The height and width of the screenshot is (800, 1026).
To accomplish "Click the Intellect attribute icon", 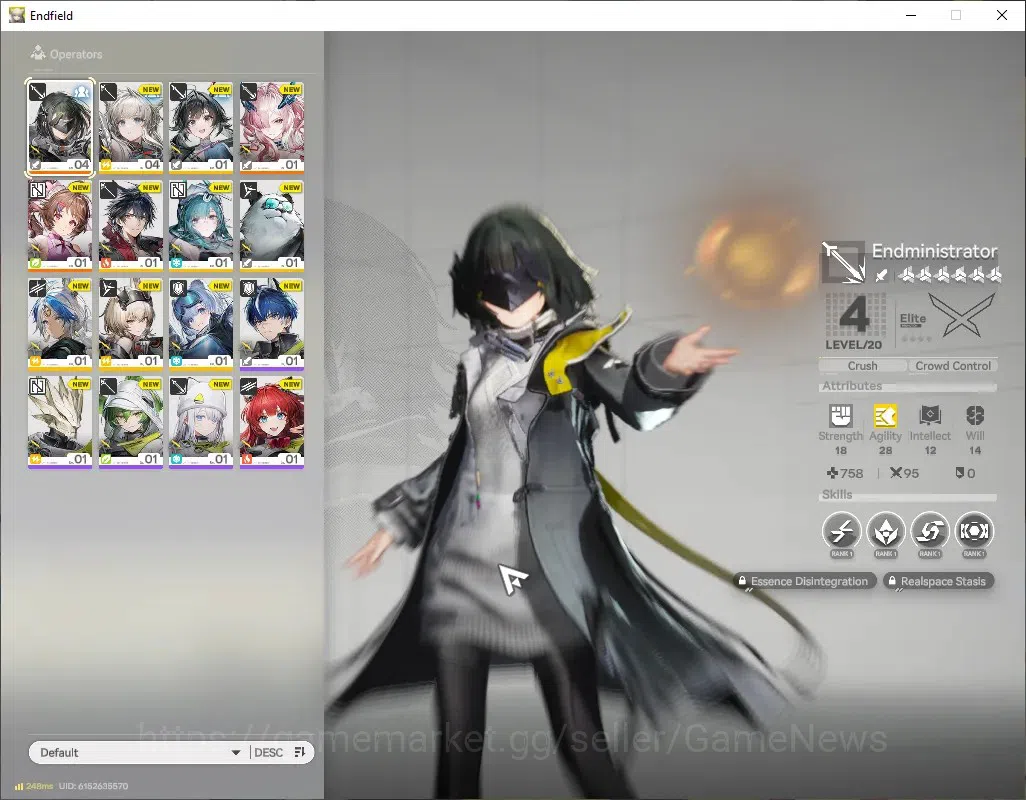I will pos(930,415).
